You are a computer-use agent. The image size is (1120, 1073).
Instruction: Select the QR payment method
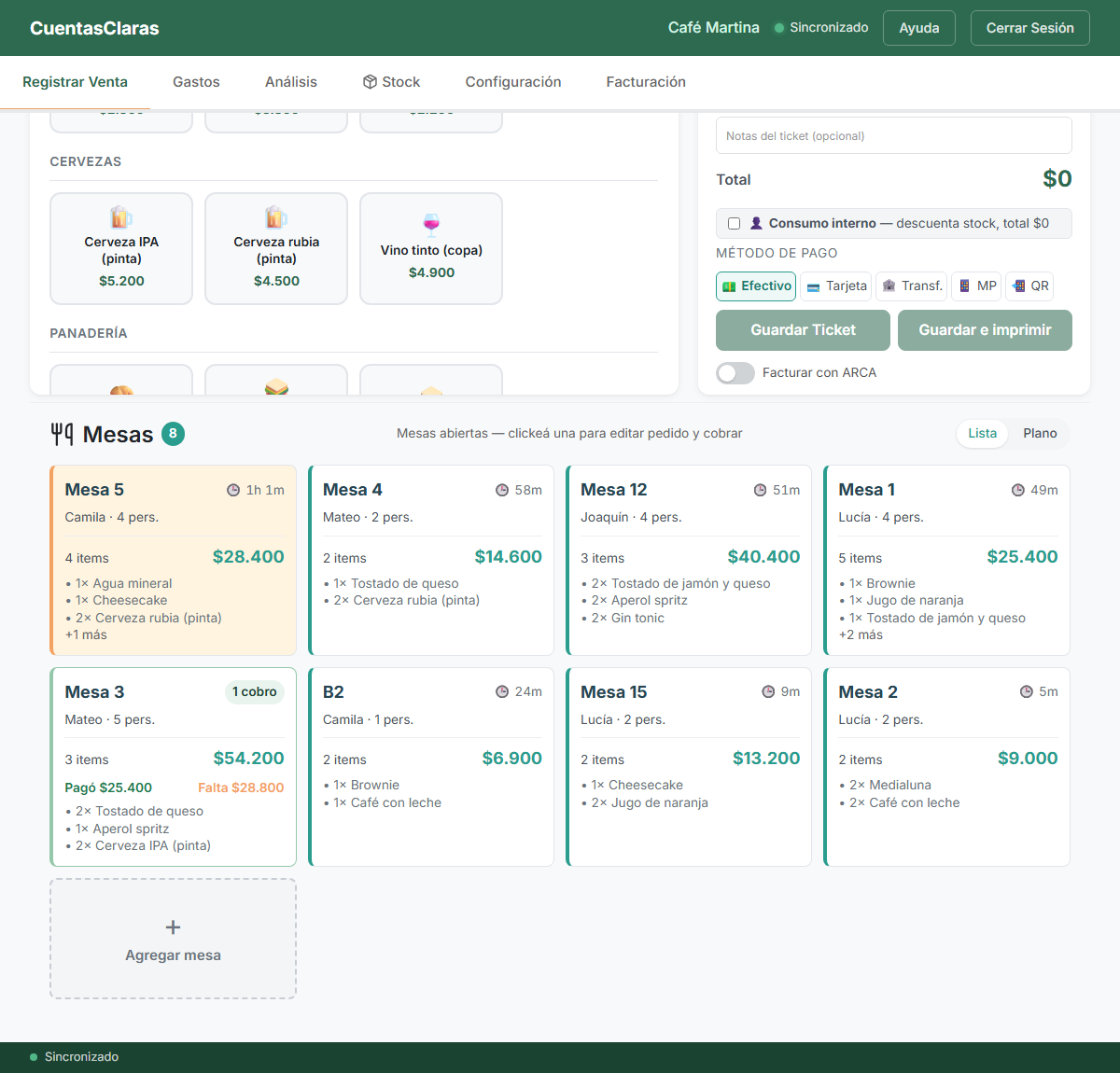click(x=1030, y=286)
